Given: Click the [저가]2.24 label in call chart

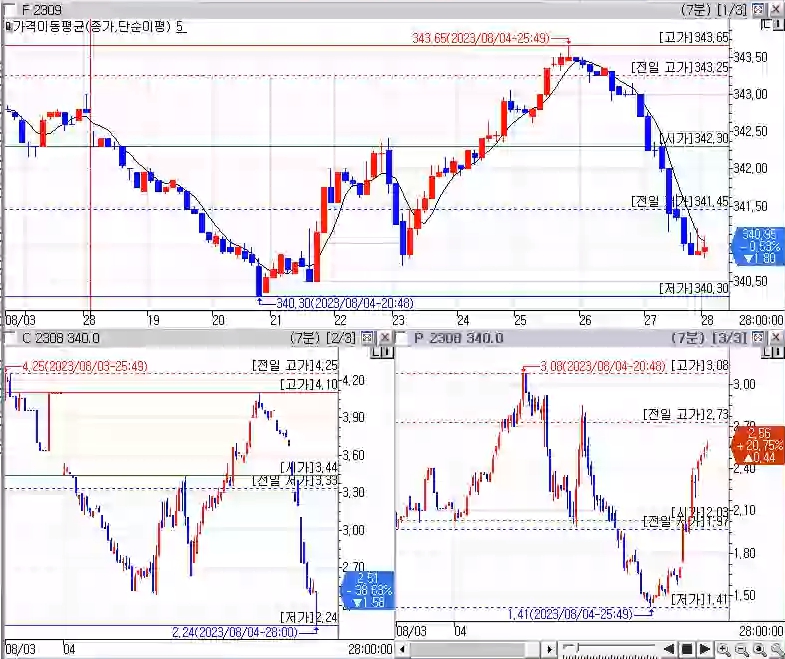Looking at the screenshot, I should click(309, 617).
